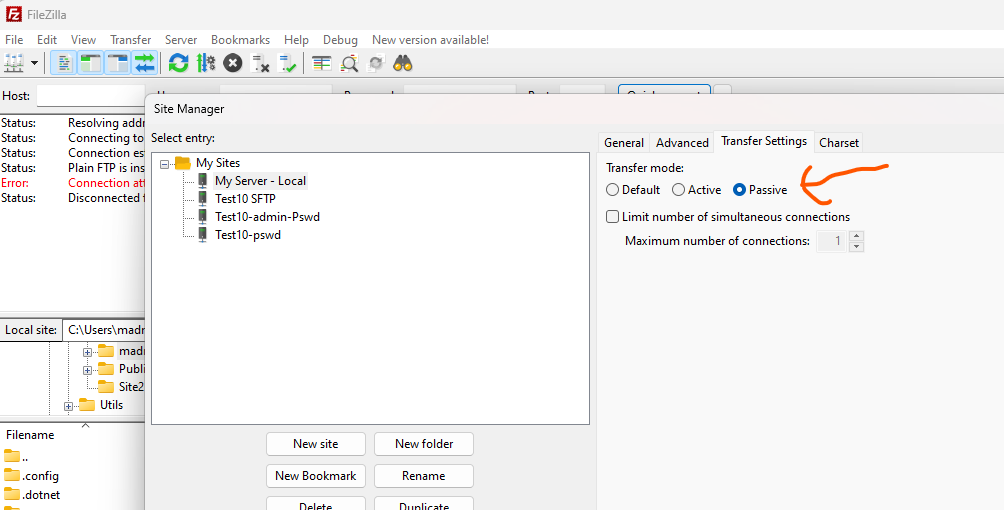Click the New folder button
The image size is (1004, 510).
click(x=424, y=444)
